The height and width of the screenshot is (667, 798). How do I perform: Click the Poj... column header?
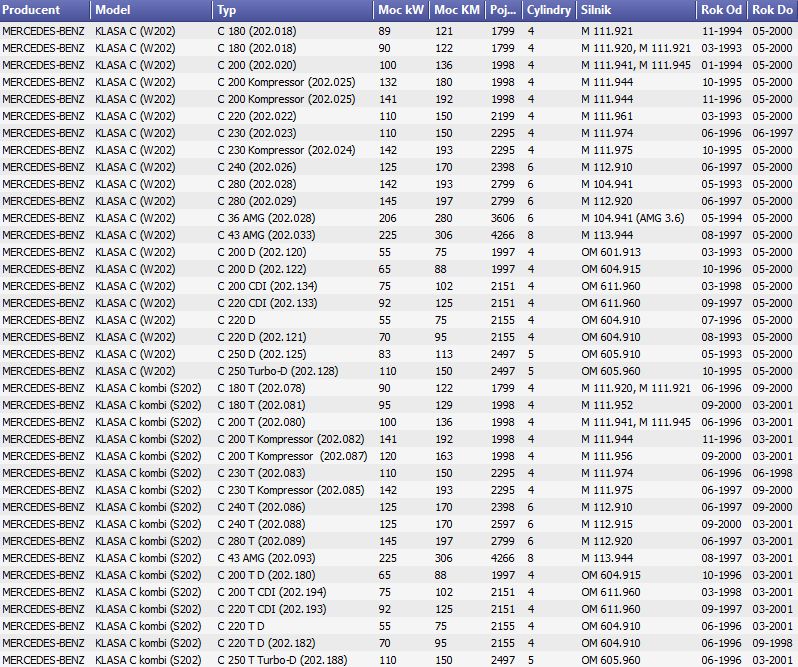click(503, 10)
